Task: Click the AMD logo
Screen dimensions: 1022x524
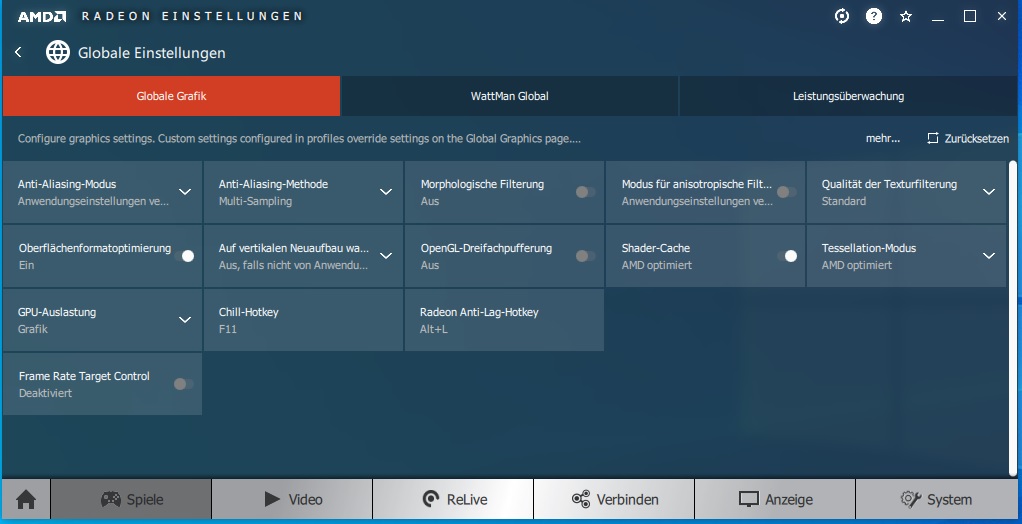Action: 42,16
